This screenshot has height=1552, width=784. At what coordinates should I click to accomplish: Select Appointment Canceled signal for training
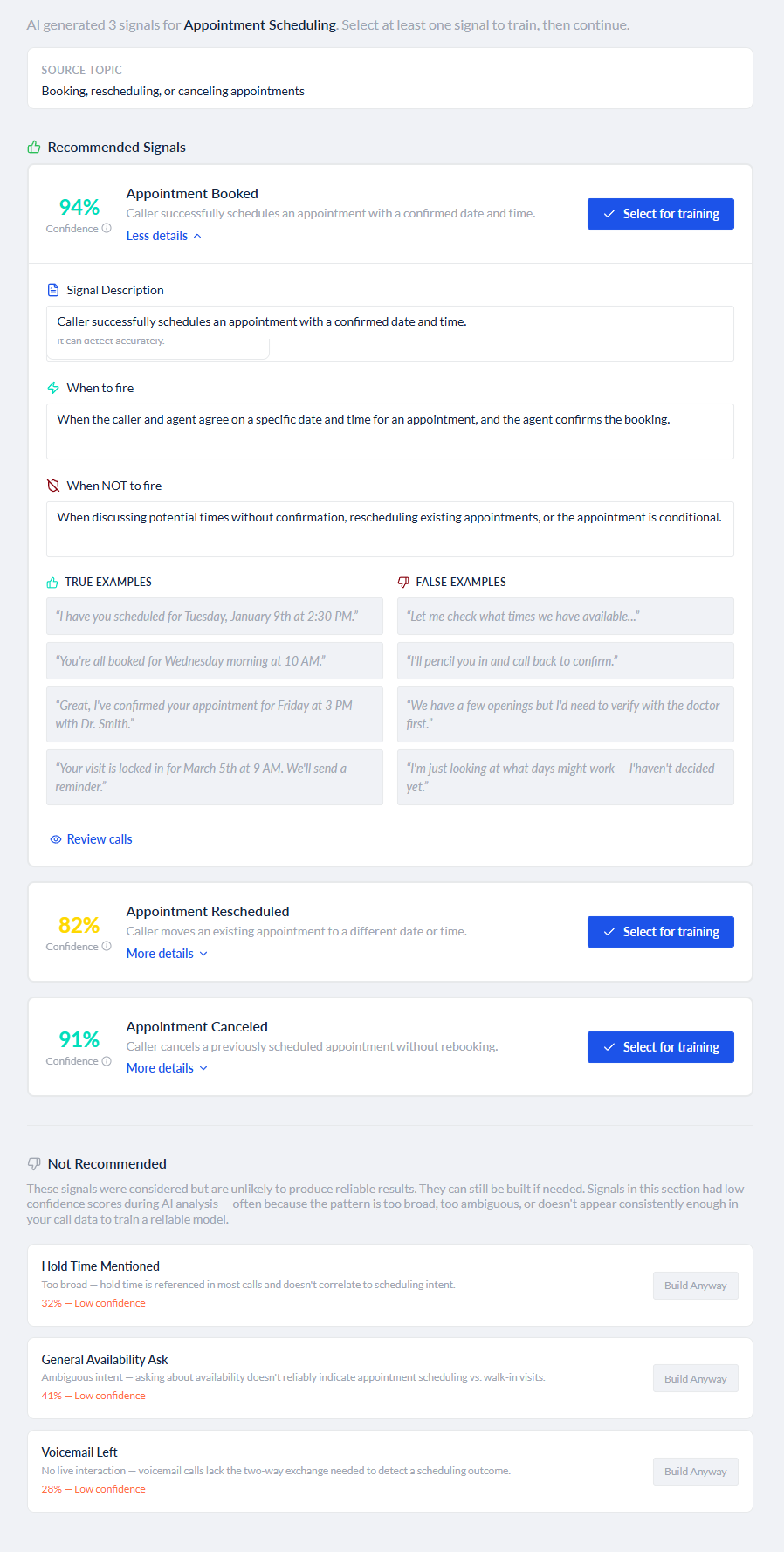click(660, 1047)
